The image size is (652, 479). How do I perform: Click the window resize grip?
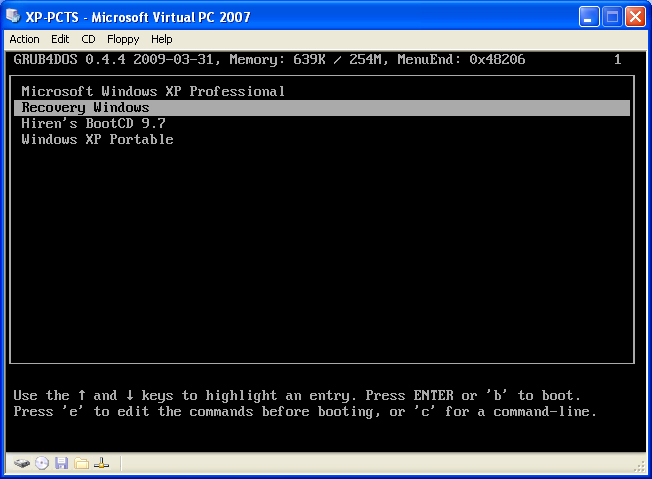click(640, 466)
